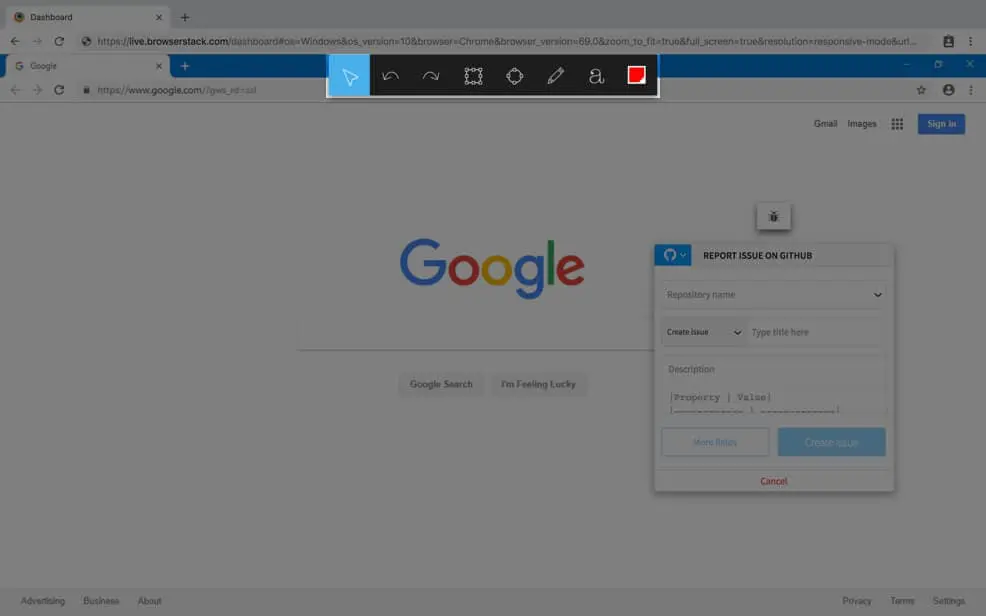Image resolution: width=986 pixels, height=616 pixels.
Task: Switch to the Dashboard browser tab
Action: tap(85, 17)
